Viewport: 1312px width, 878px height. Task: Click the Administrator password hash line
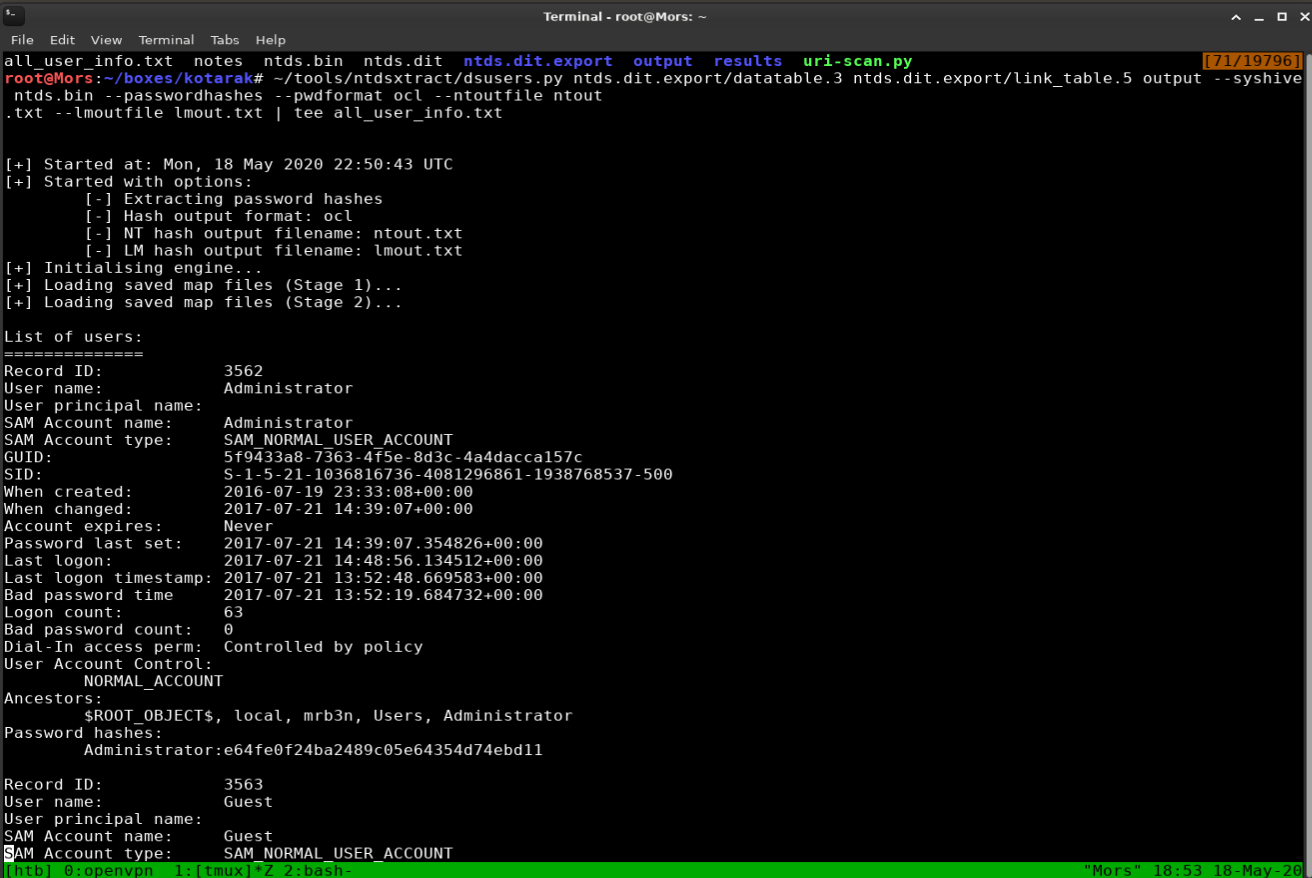(313, 750)
